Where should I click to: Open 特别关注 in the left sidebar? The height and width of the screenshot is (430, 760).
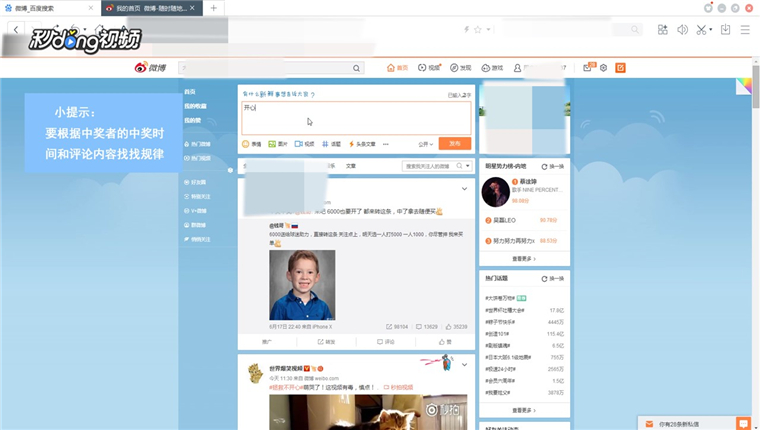pos(197,196)
